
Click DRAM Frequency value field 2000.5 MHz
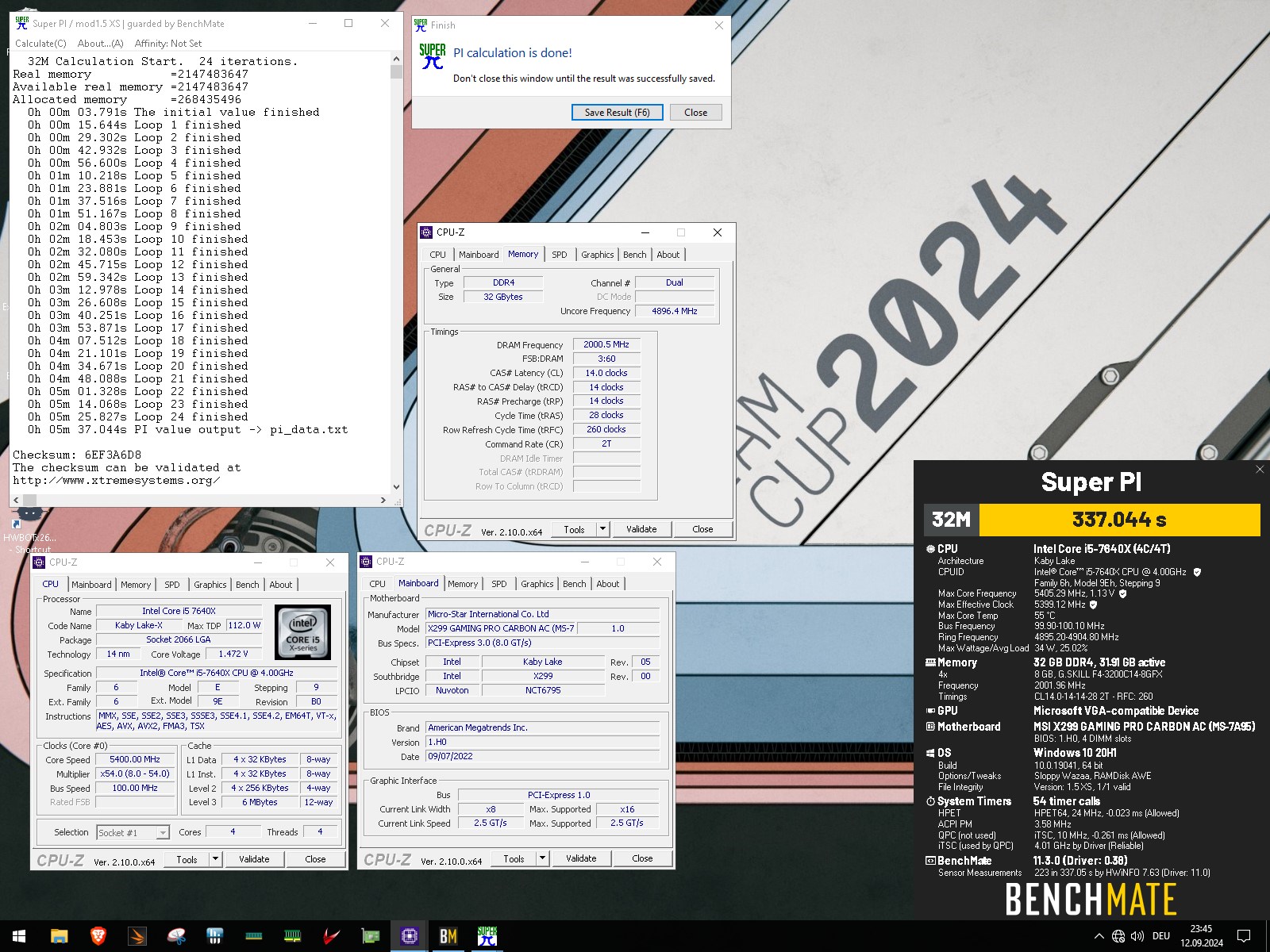[606, 344]
